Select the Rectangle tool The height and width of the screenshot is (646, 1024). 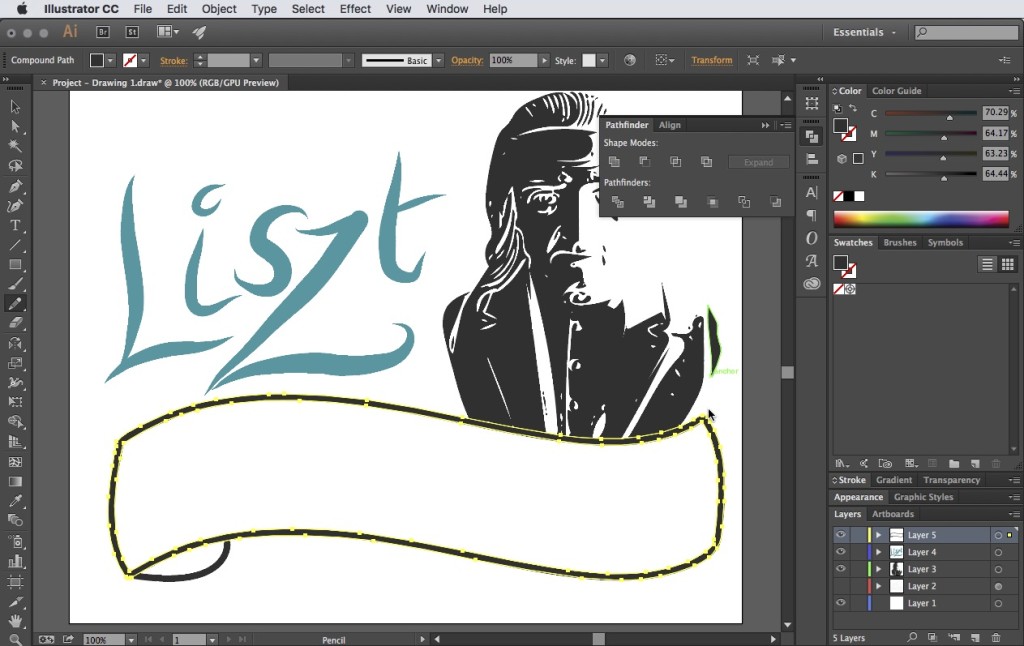15,265
